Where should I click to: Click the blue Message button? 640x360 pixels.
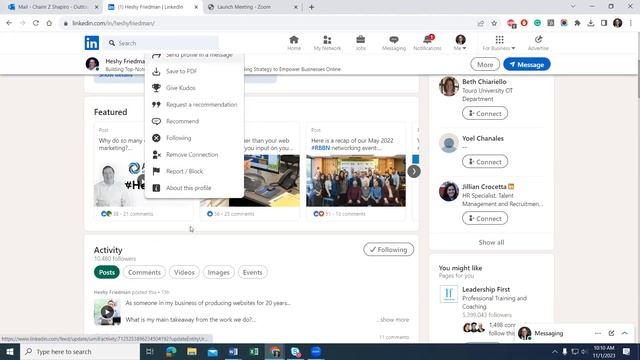pyautogui.click(x=527, y=64)
